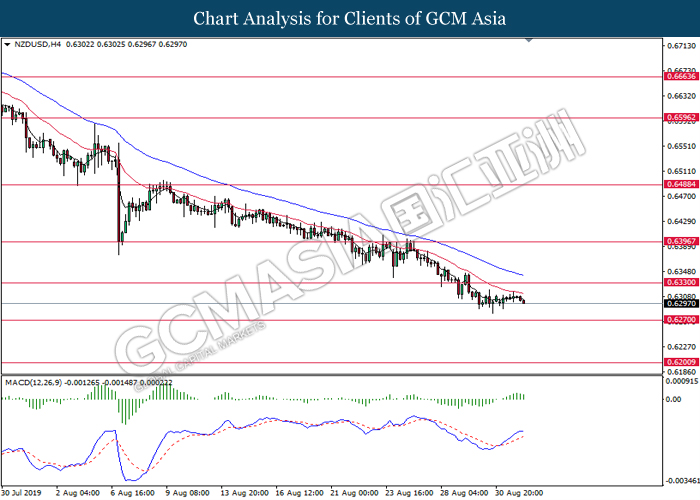Click the 21 Aug 00:00 time label
The image size is (700, 500).
[x=354, y=493]
